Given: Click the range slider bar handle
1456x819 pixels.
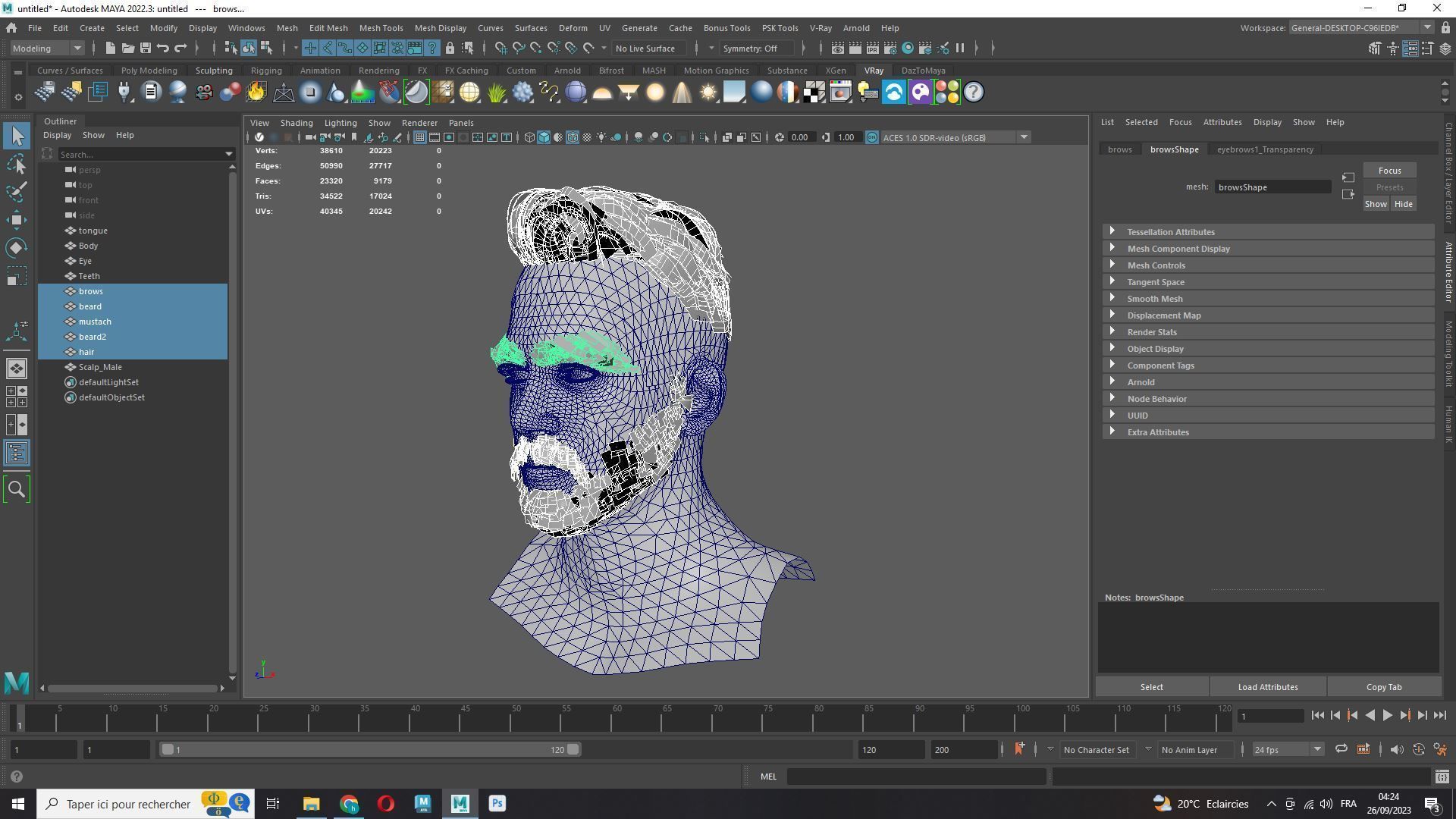Looking at the screenshot, I should pyautogui.click(x=370, y=749).
